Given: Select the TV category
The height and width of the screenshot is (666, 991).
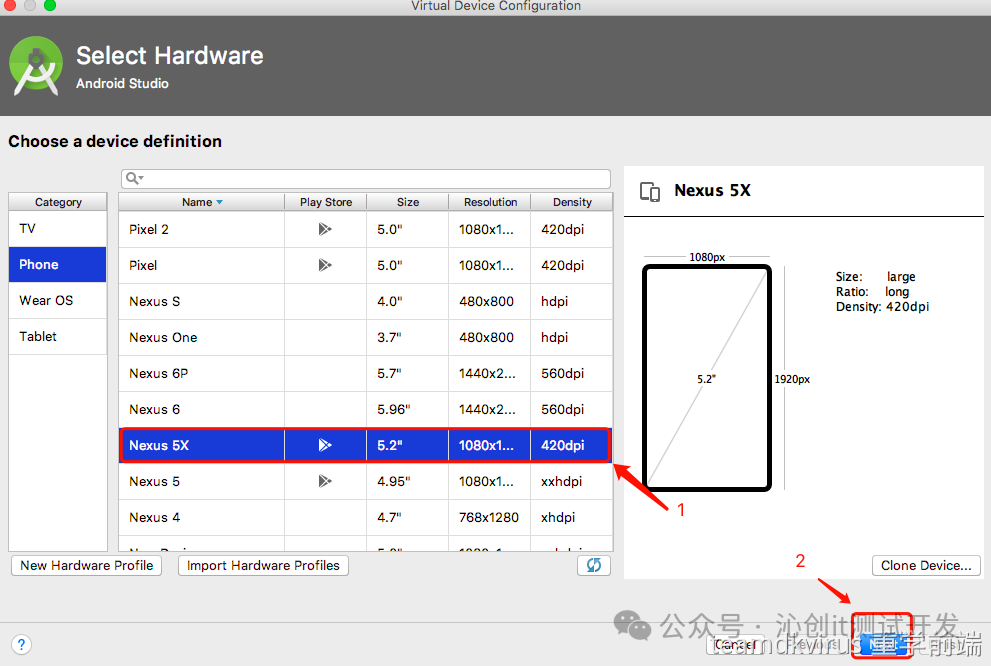Looking at the screenshot, I should tap(58, 229).
